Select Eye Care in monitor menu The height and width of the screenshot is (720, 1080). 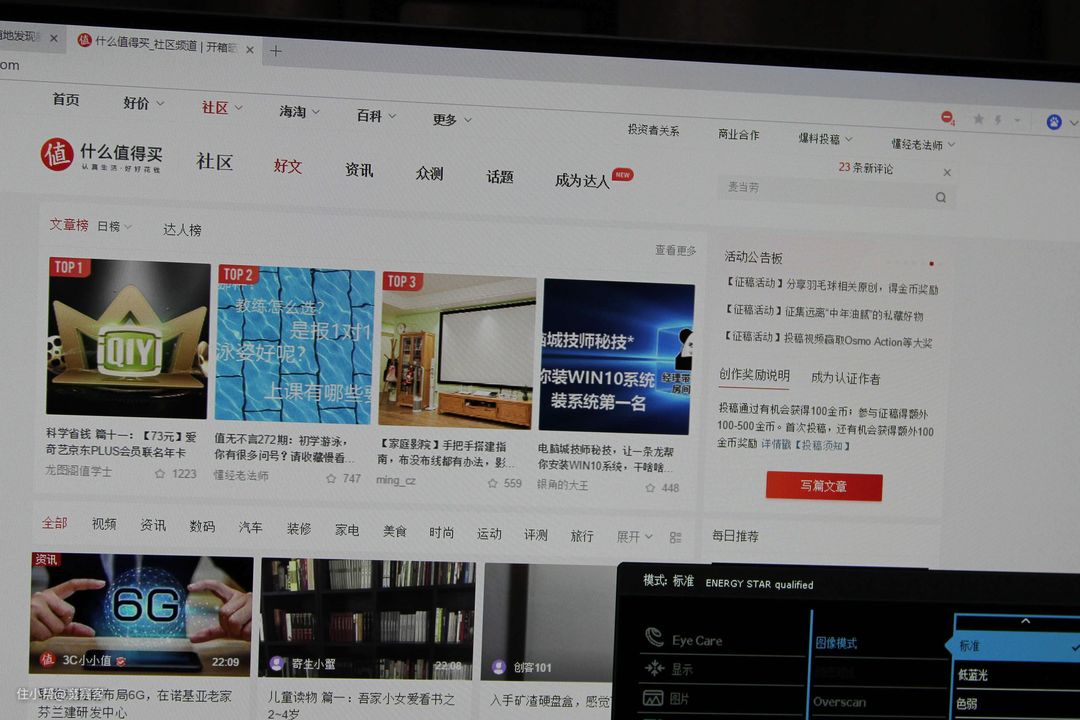click(x=696, y=640)
